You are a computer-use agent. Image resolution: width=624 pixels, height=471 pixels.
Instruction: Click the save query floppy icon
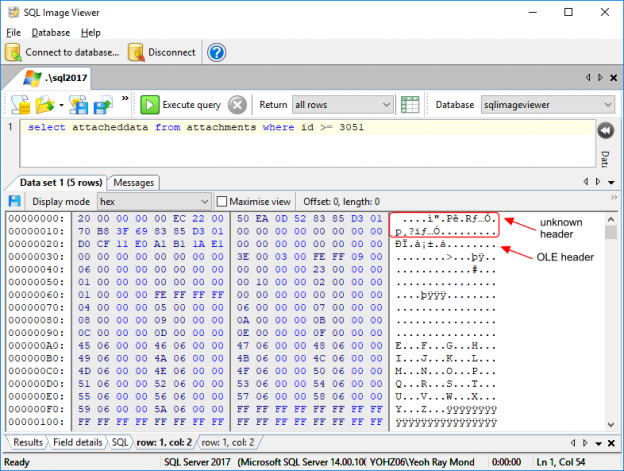click(x=78, y=105)
